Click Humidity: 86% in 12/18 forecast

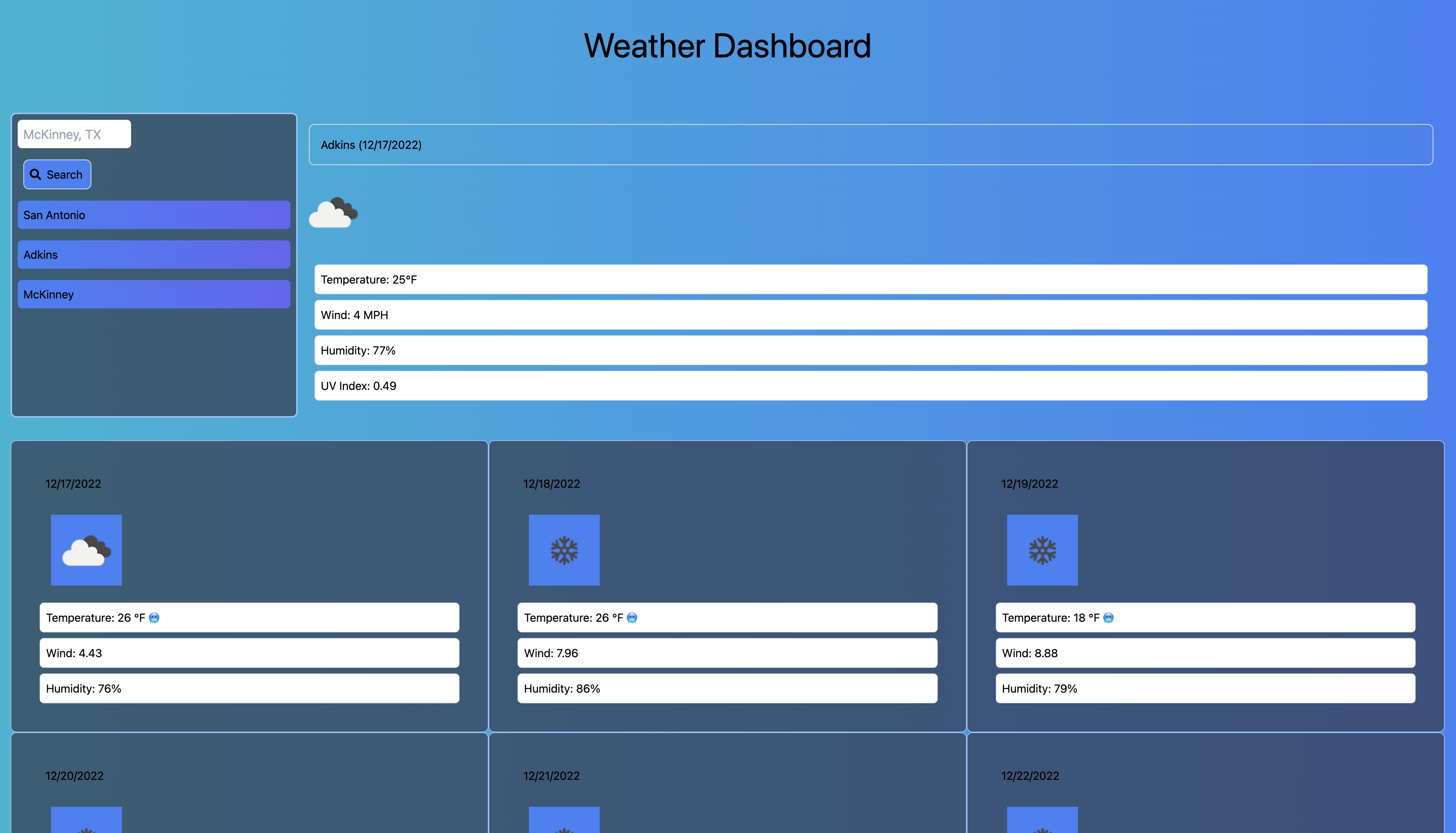tap(727, 689)
